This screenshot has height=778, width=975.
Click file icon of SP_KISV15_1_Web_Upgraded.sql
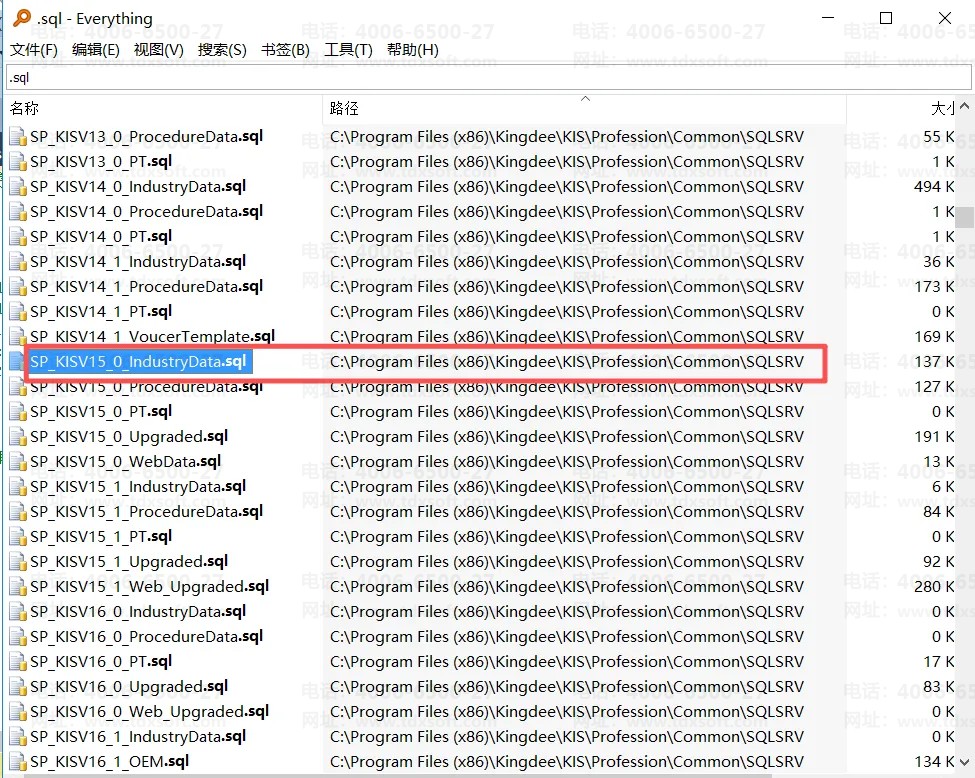(18, 587)
